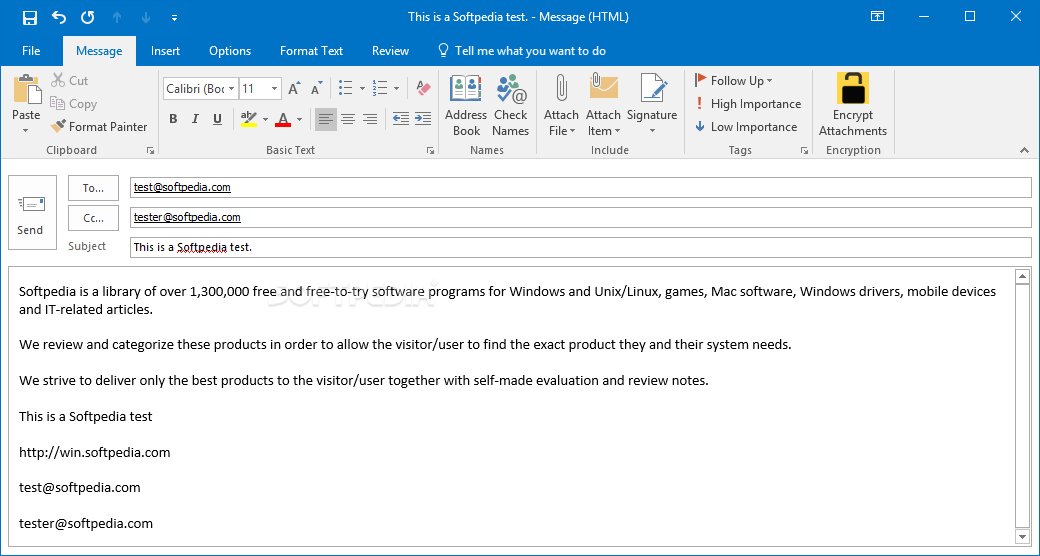Open the numbering style dropdown
Image resolution: width=1040 pixels, height=556 pixels.
click(x=397, y=88)
